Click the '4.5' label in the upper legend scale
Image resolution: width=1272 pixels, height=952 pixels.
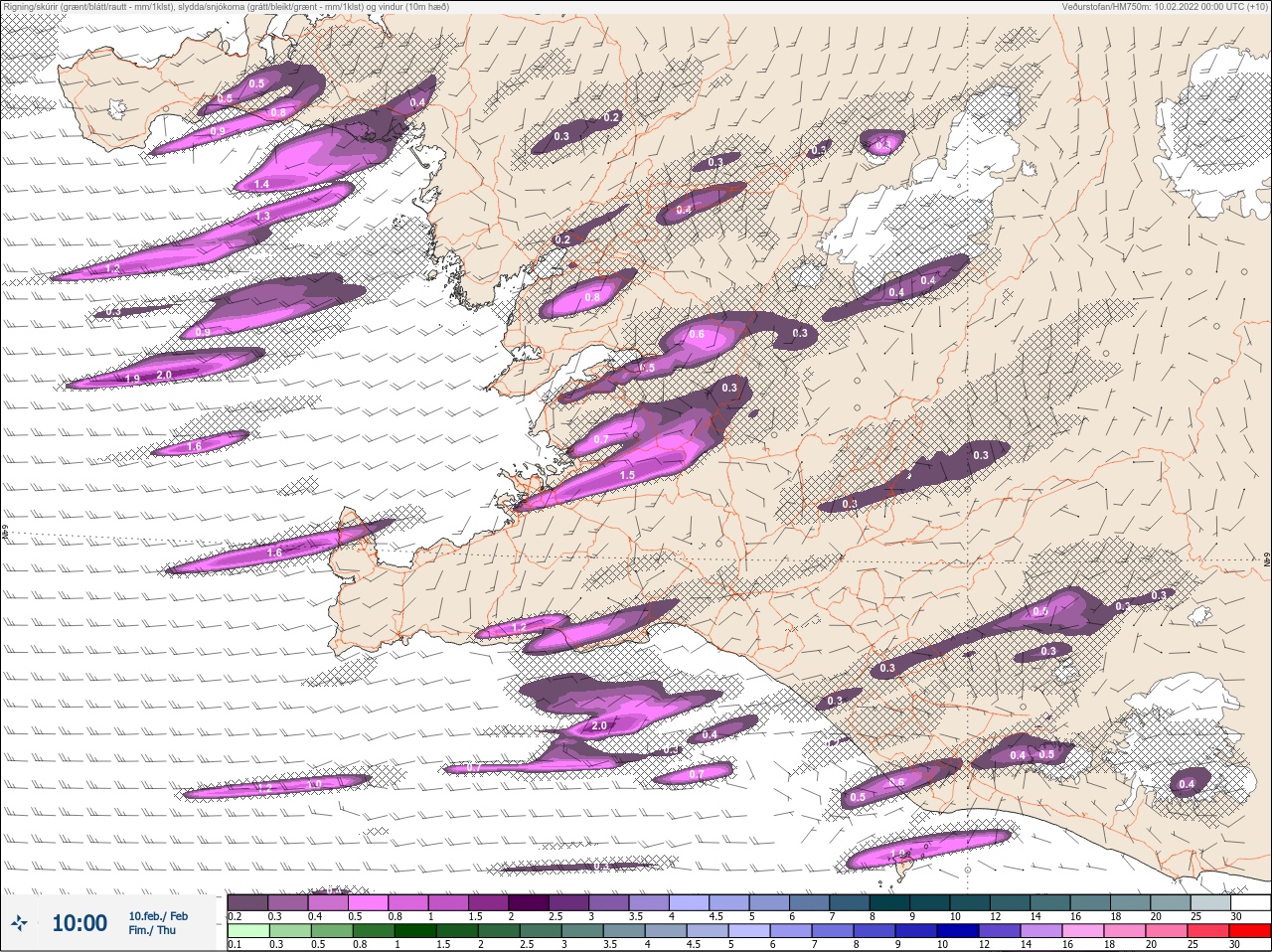[715, 916]
